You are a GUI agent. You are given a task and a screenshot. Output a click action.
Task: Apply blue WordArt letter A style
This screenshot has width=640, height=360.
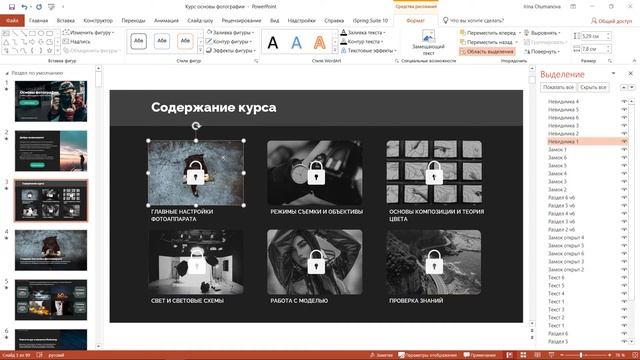click(x=296, y=42)
